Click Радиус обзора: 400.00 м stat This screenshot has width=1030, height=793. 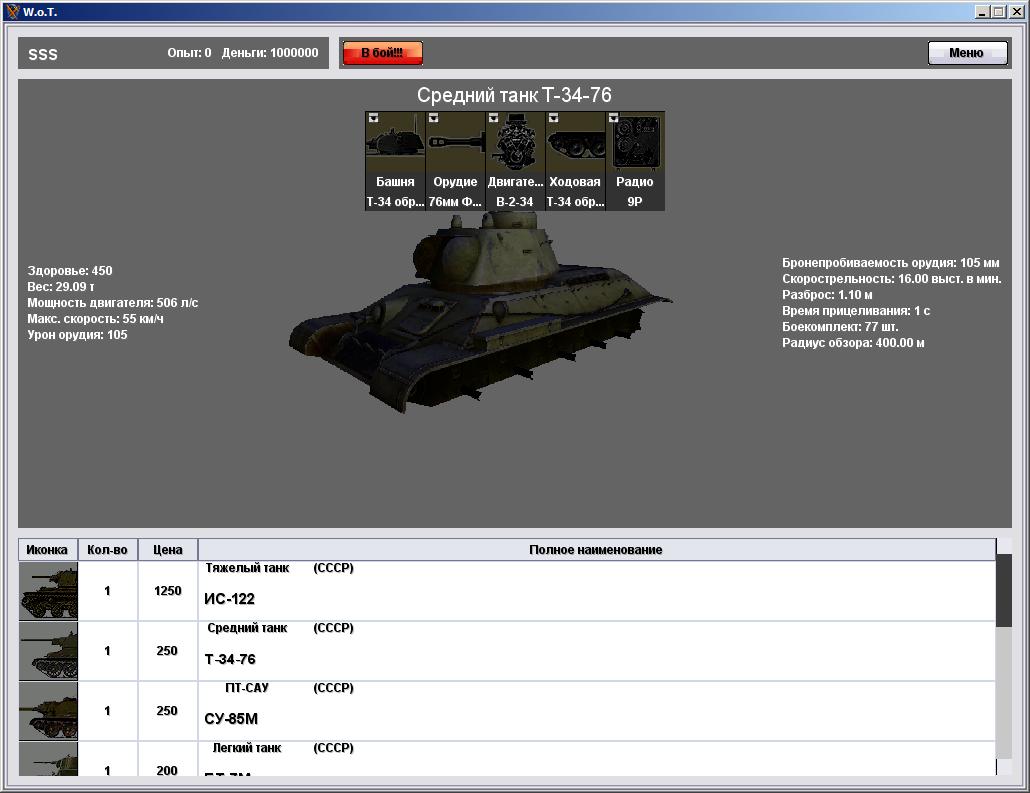pyautogui.click(x=853, y=342)
